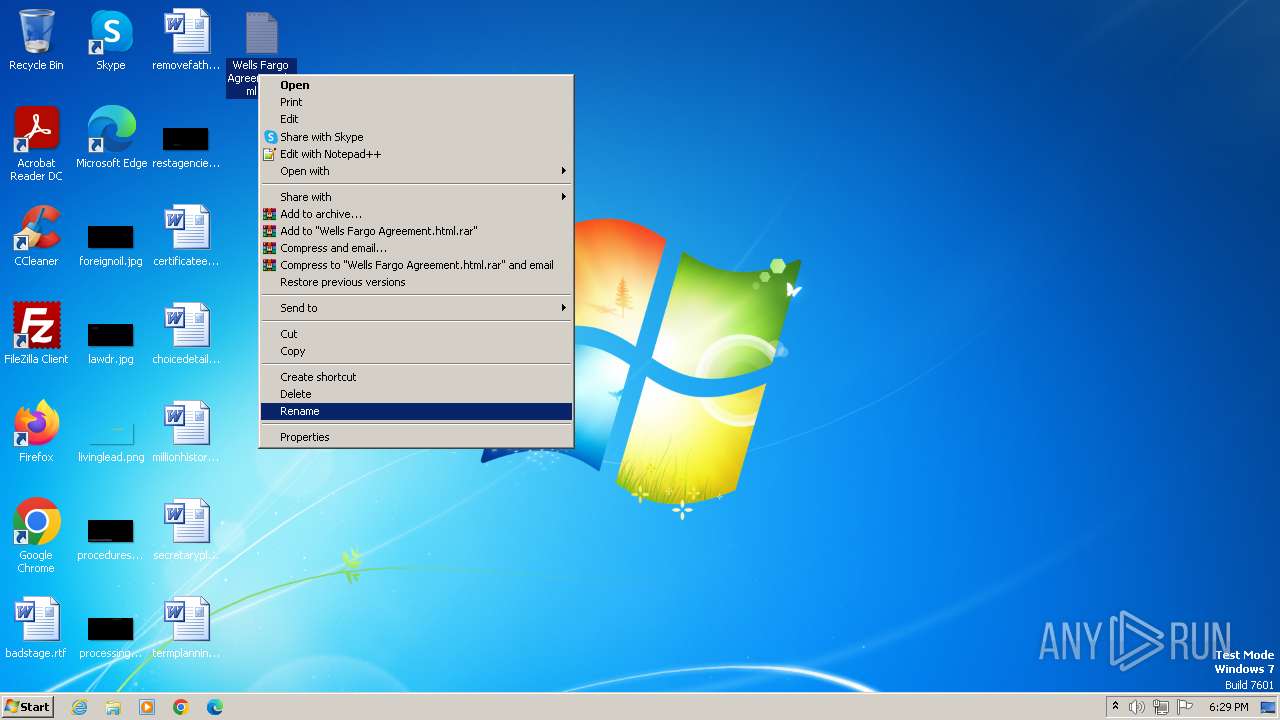Select the badstage.rtf document icon
The image size is (1280, 720).
coord(36,628)
